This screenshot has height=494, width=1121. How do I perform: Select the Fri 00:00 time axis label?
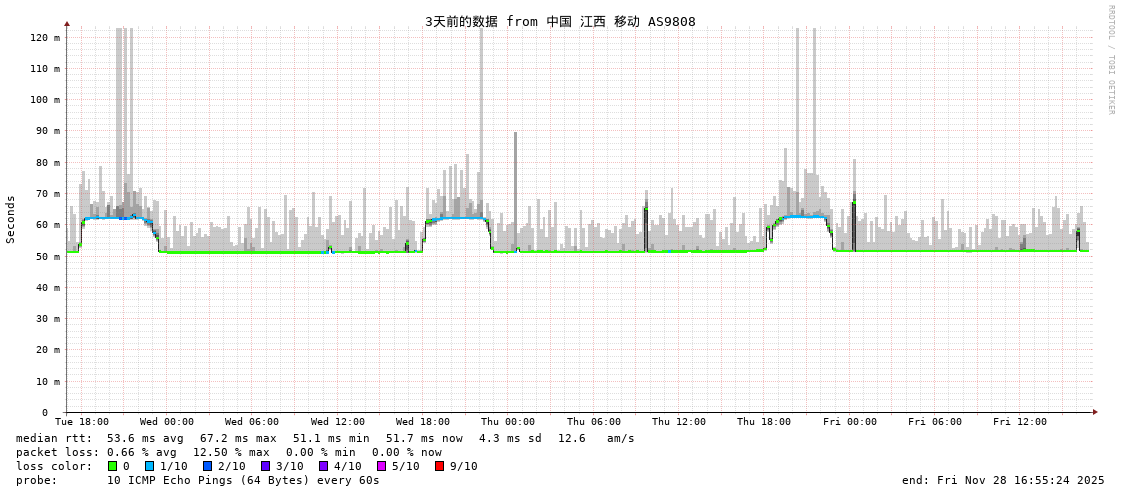point(850,422)
